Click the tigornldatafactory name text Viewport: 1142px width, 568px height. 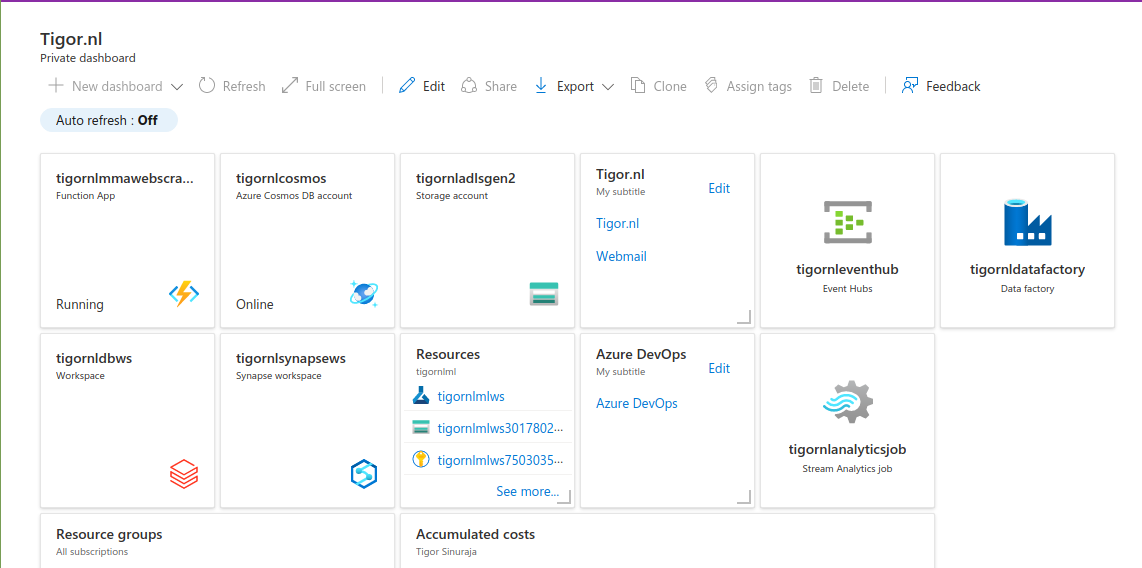tap(1028, 269)
